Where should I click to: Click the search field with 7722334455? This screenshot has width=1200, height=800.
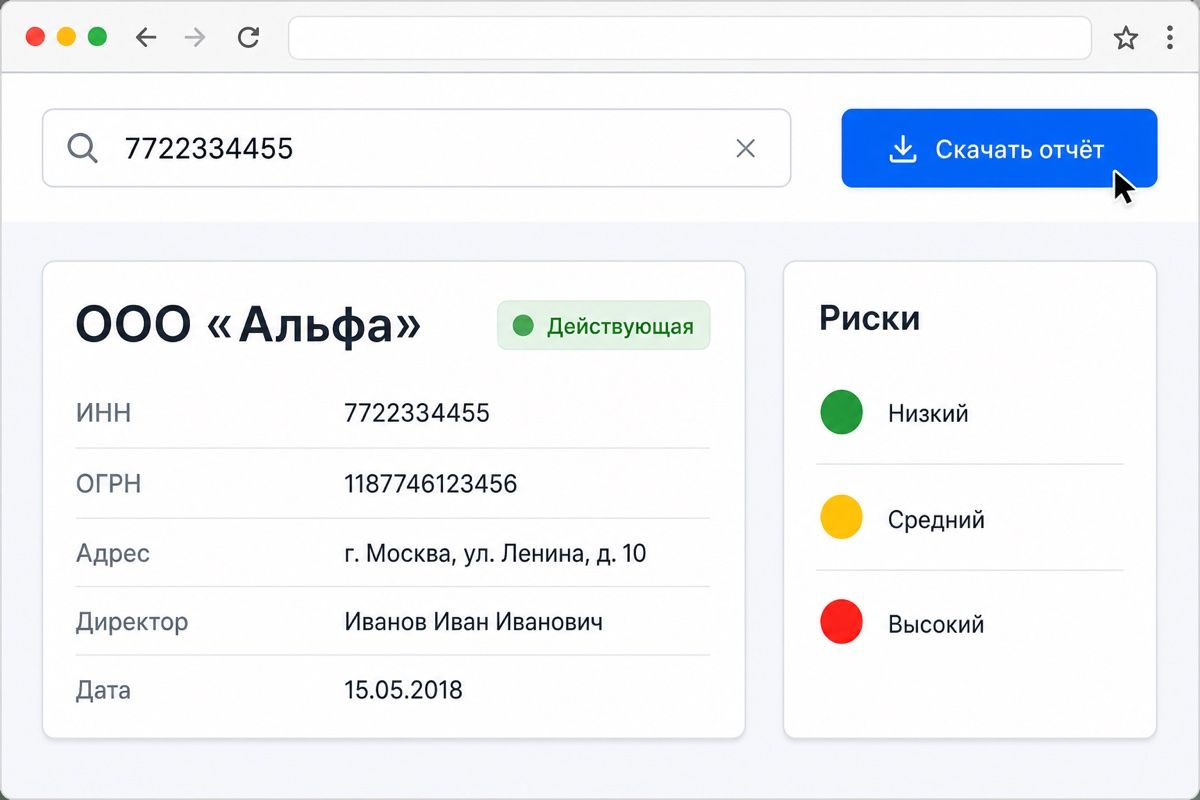(x=416, y=148)
